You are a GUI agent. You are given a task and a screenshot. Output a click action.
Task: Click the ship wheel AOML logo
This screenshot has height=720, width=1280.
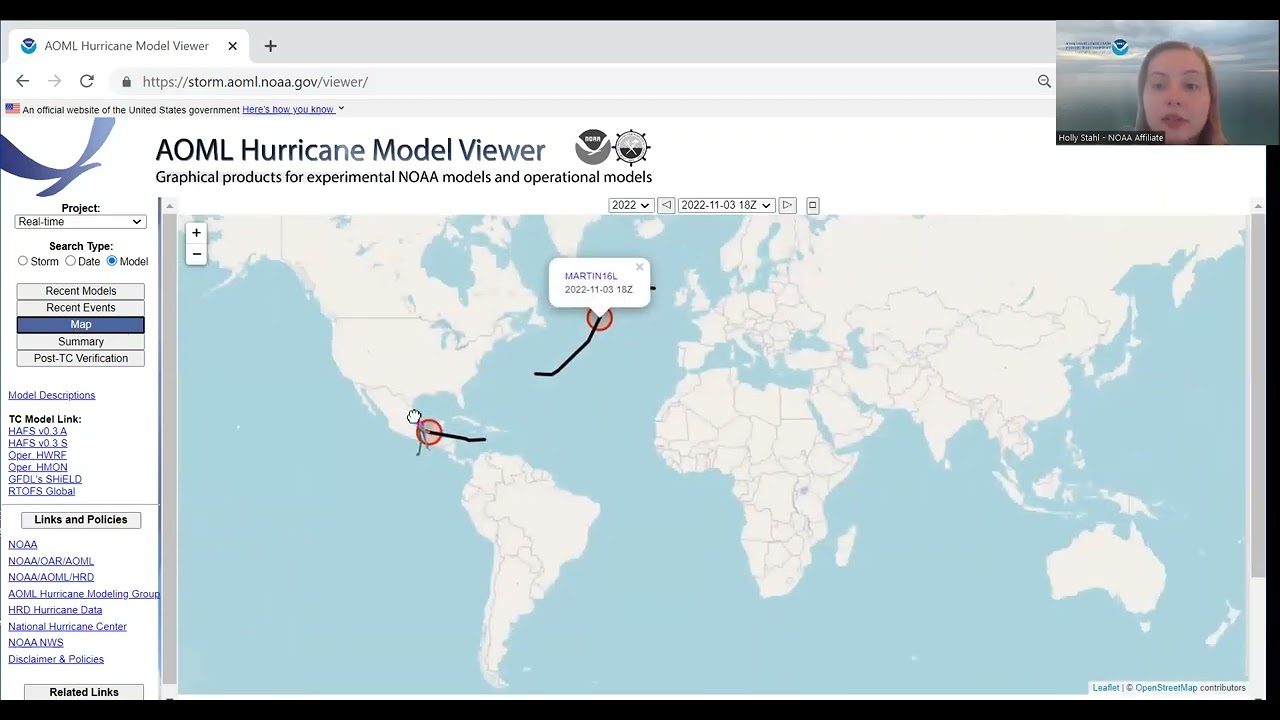point(632,147)
